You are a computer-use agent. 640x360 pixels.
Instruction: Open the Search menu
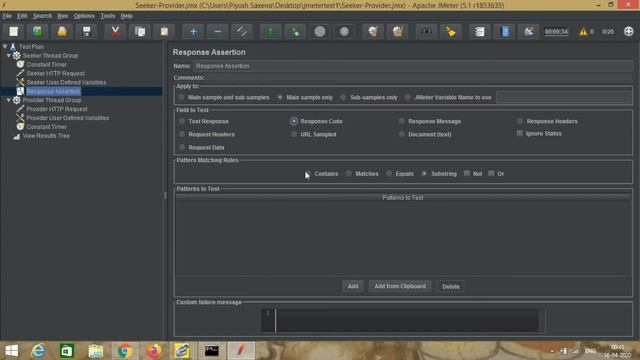42,16
